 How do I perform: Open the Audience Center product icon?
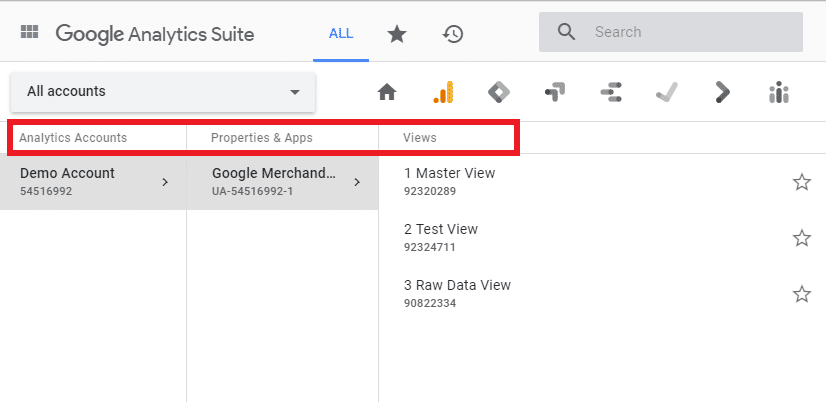(779, 92)
